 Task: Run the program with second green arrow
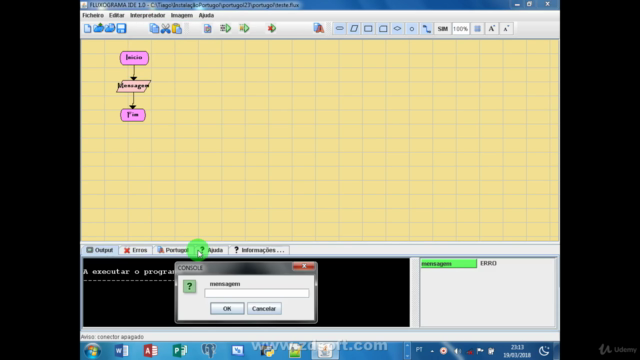(244, 29)
